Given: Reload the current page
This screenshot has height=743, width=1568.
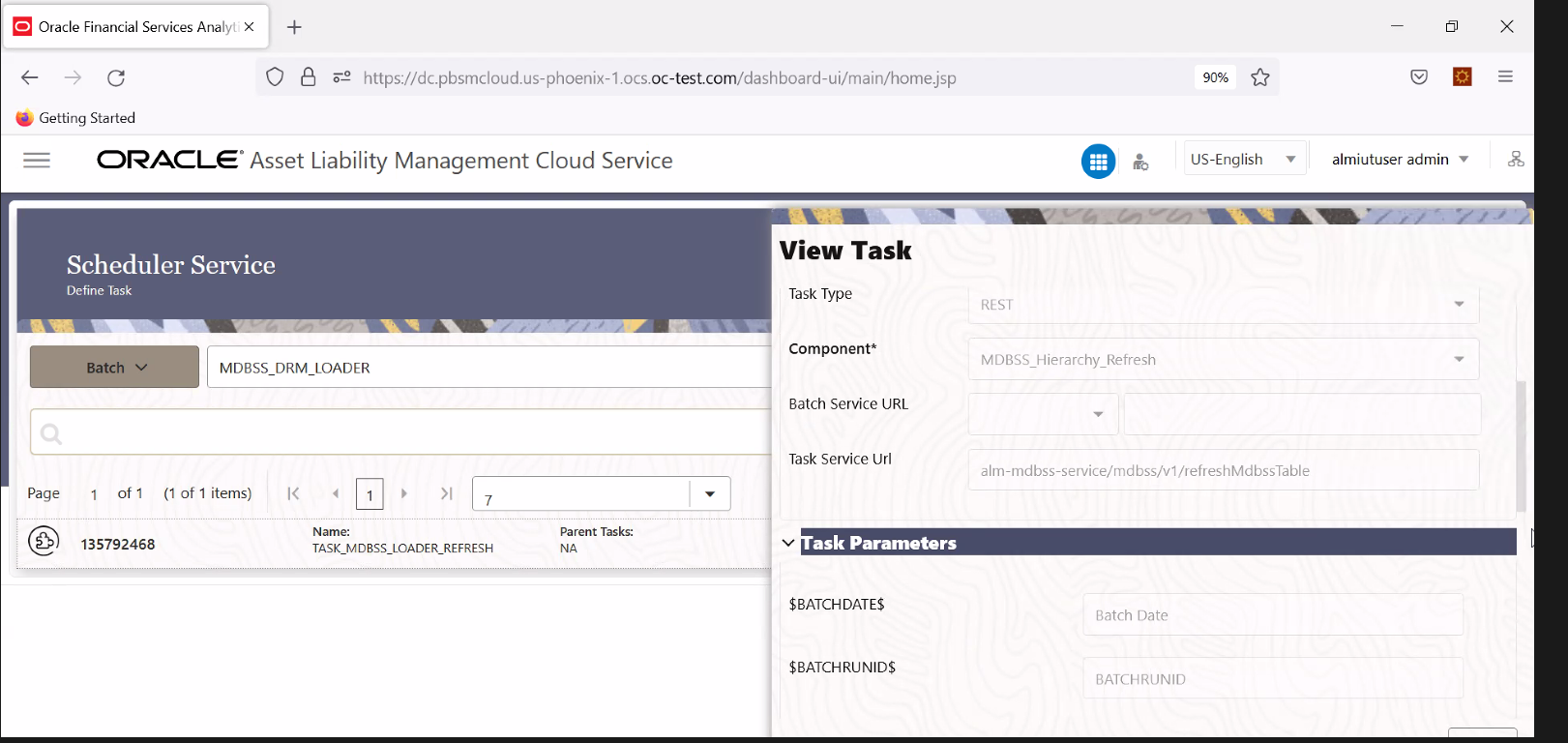Looking at the screenshot, I should click(116, 77).
